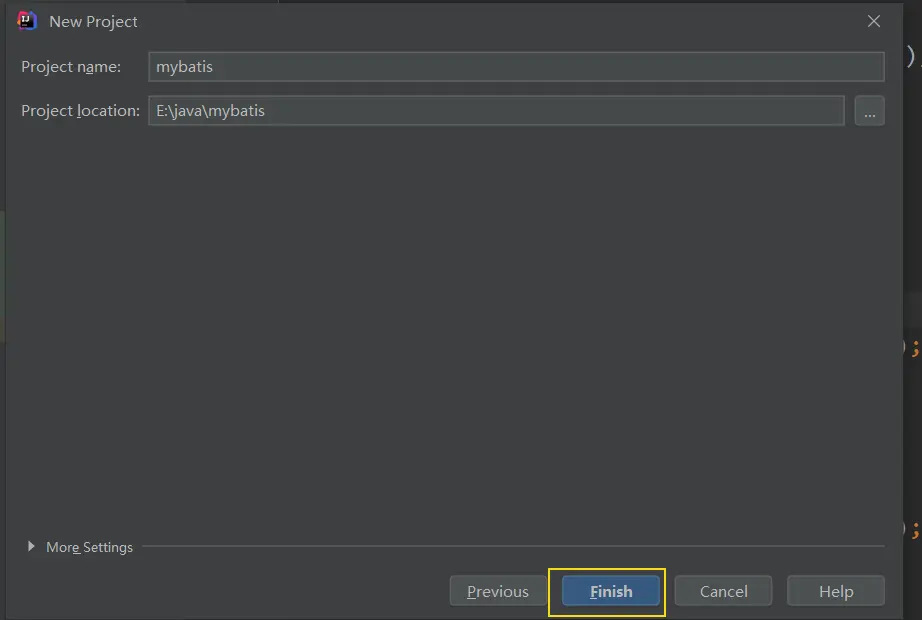Open Help for this dialog
Viewport: 922px width, 620px height.
pos(835,591)
